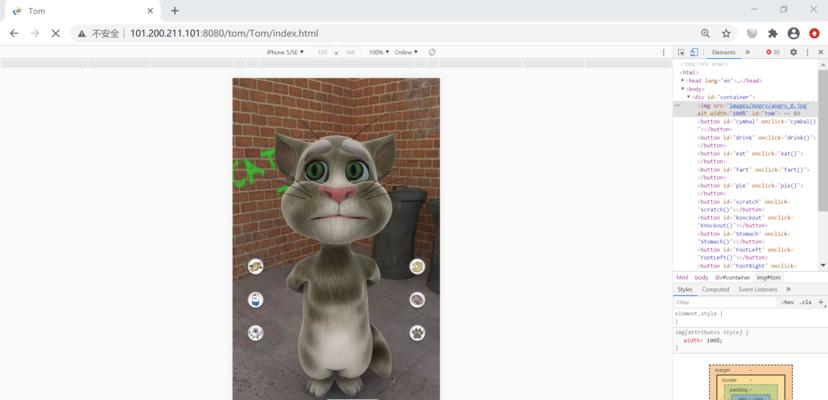
Task: Click div#container breadcrumb
Action: tap(732, 277)
